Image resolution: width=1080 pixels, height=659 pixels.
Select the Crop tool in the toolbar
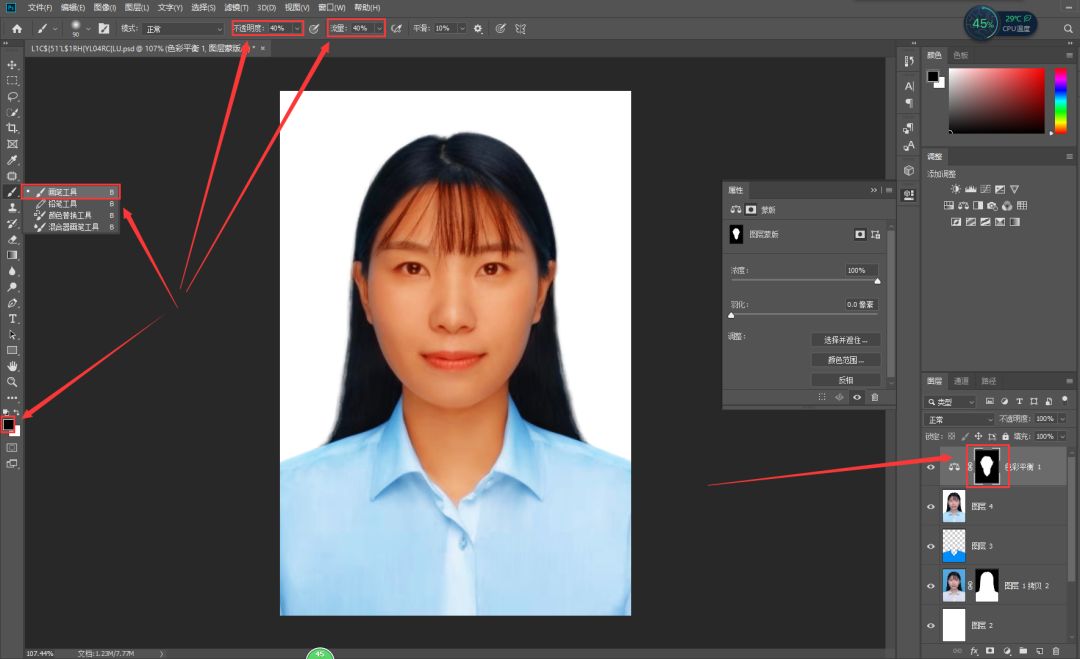[12, 128]
